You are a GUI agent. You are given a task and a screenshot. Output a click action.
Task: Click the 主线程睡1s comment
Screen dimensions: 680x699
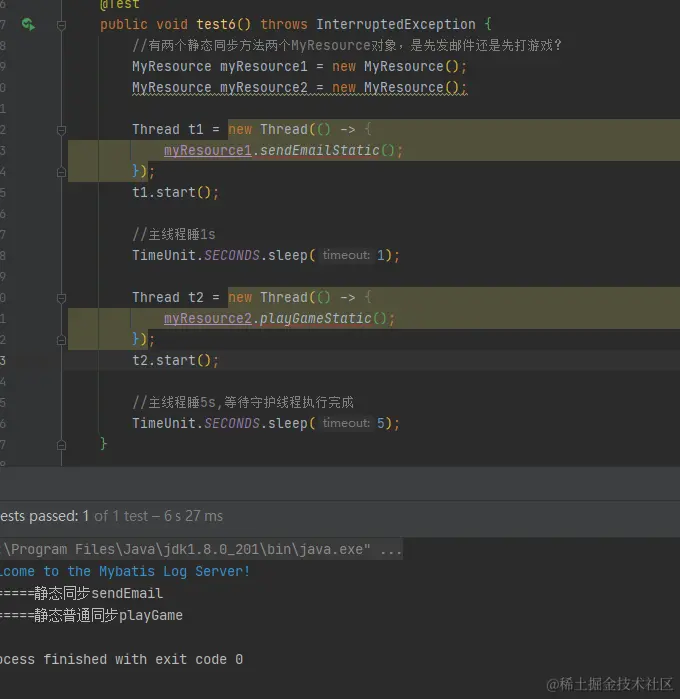174,234
